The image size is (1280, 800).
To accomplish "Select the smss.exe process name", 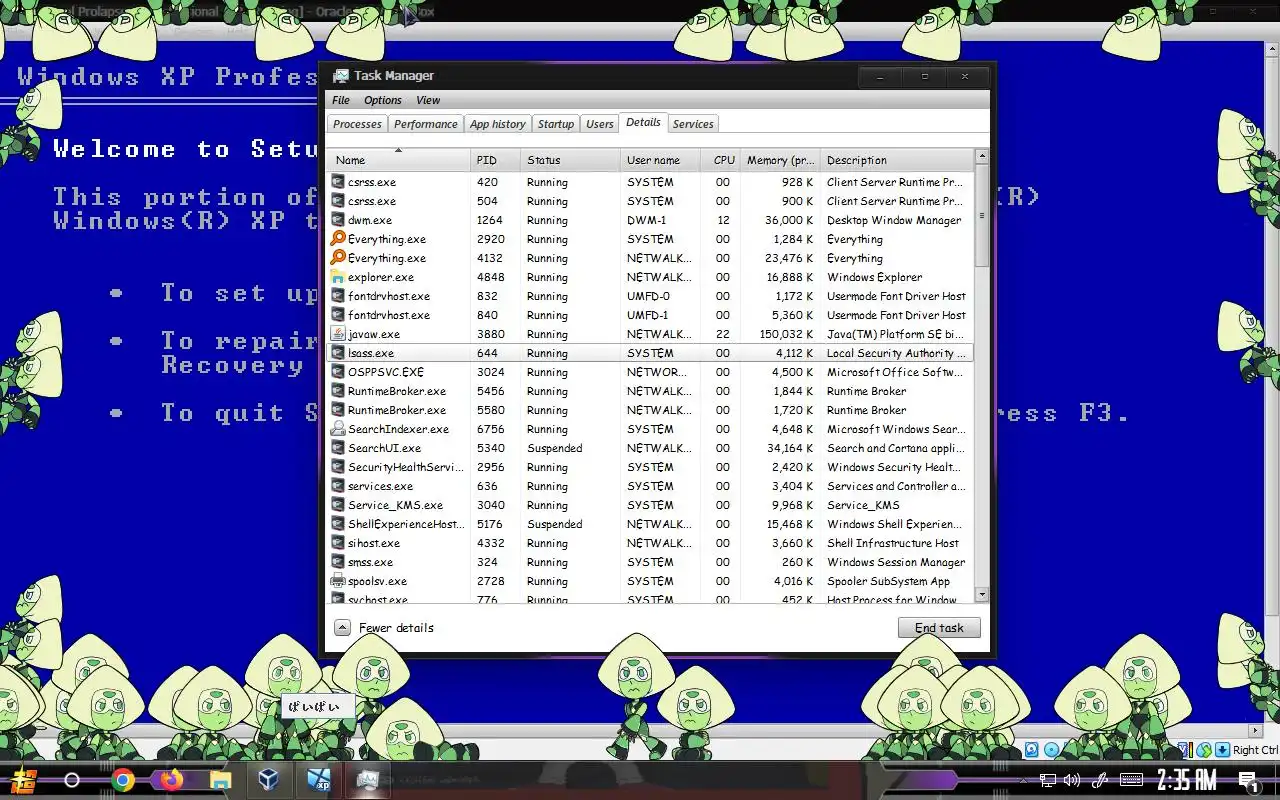I will (x=370, y=562).
